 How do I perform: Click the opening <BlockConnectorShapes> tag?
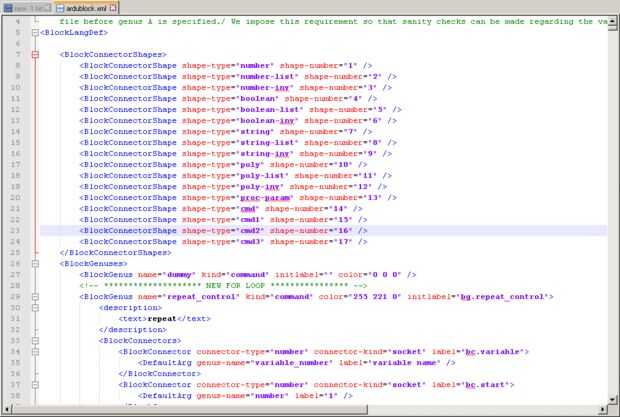click(113, 55)
